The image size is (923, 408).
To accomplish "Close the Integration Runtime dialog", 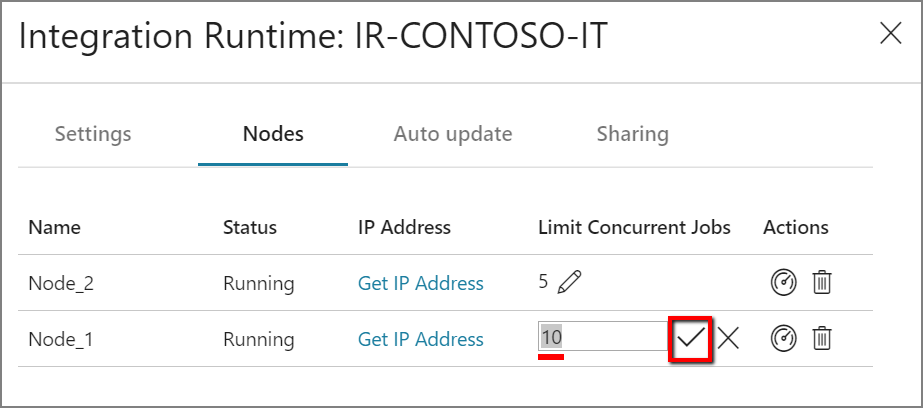I will click(x=890, y=33).
